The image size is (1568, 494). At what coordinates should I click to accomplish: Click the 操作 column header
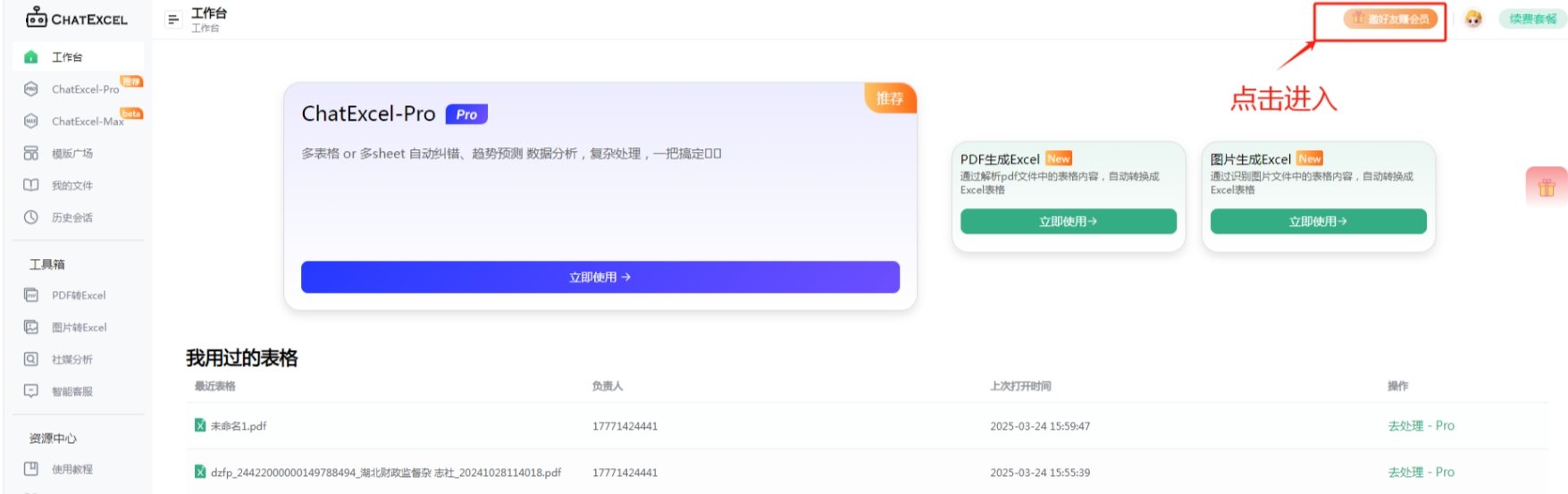[x=1398, y=386]
